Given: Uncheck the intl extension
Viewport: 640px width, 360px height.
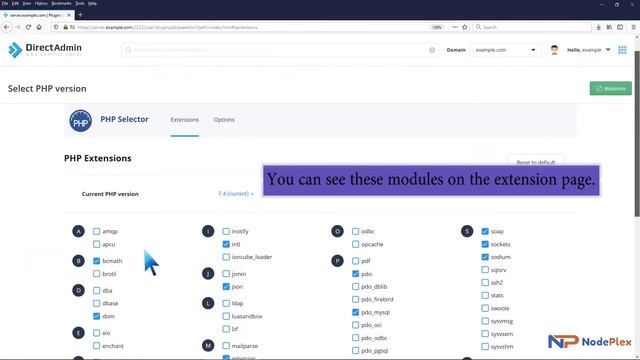Looking at the screenshot, I should 226,244.
